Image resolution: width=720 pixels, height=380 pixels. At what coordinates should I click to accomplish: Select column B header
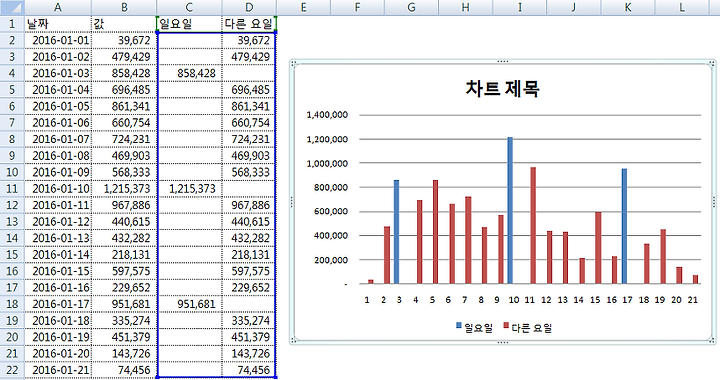click(x=124, y=7)
